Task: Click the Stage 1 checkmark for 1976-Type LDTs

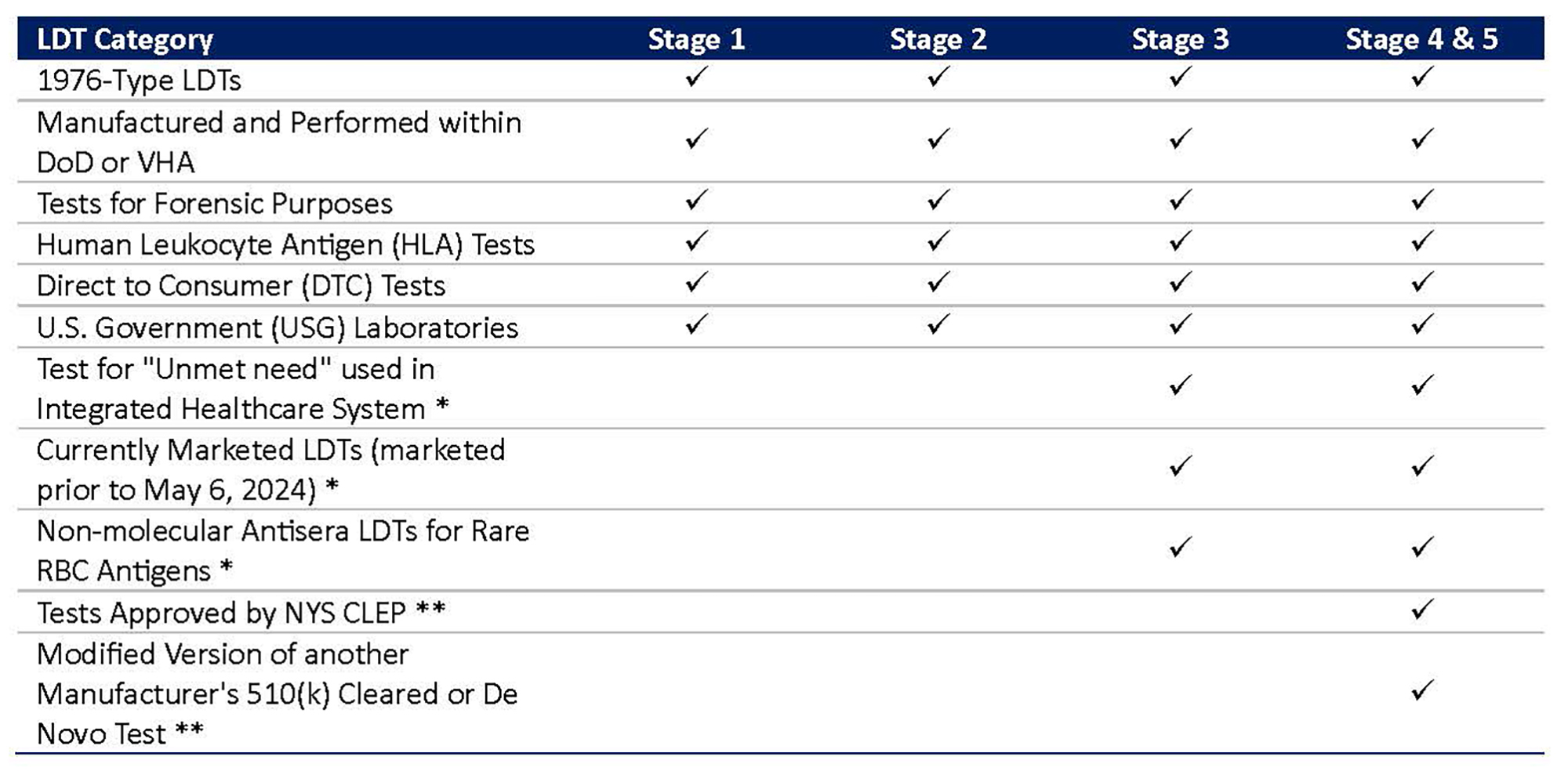Action: tap(696, 77)
